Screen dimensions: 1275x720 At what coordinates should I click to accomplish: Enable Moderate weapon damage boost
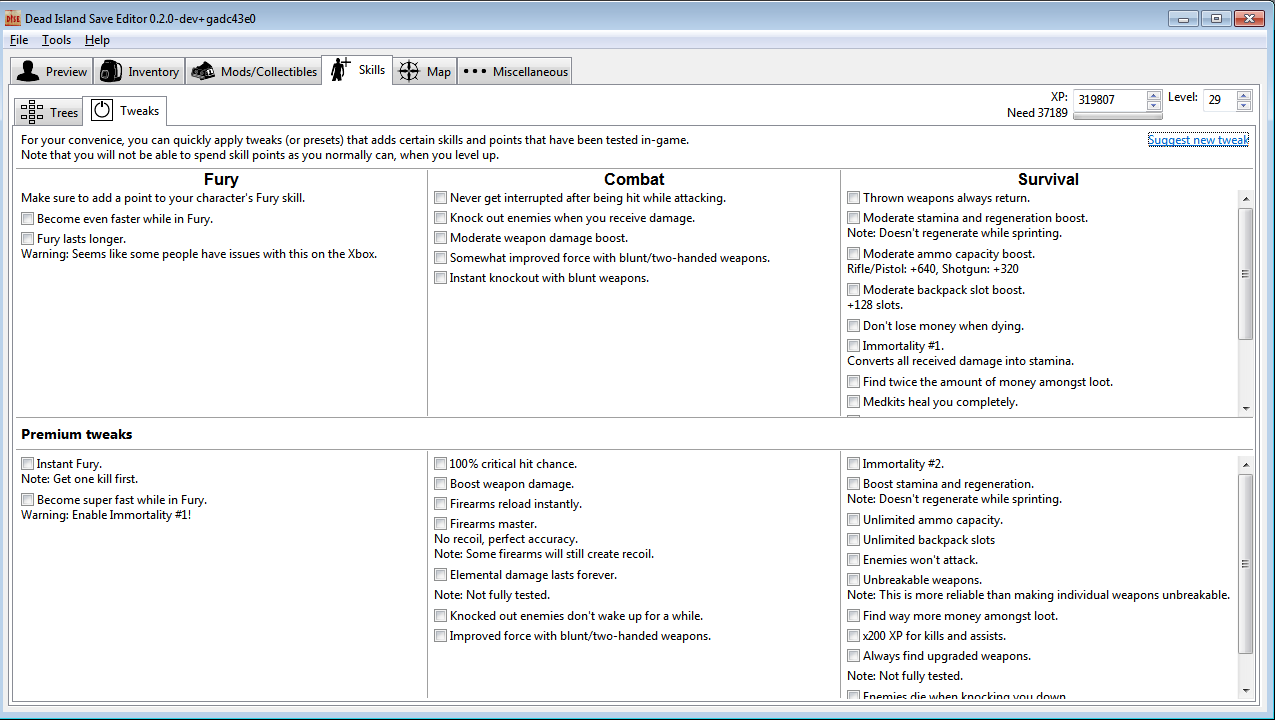click(441, 238)
